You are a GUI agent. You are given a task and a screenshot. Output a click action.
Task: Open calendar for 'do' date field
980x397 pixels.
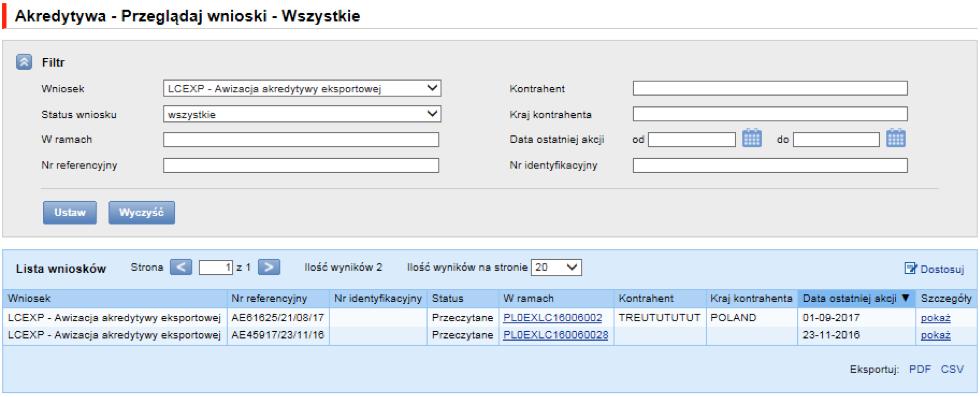[x=897, y=138]
